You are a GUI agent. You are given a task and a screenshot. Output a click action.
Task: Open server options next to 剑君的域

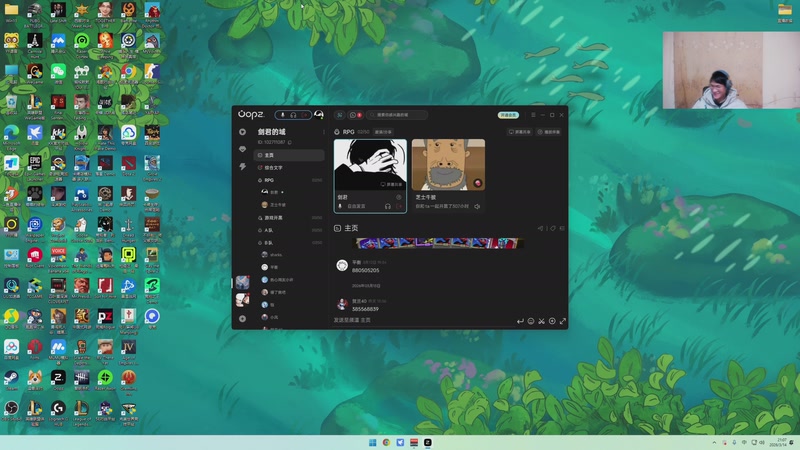(x=323, y=132)
